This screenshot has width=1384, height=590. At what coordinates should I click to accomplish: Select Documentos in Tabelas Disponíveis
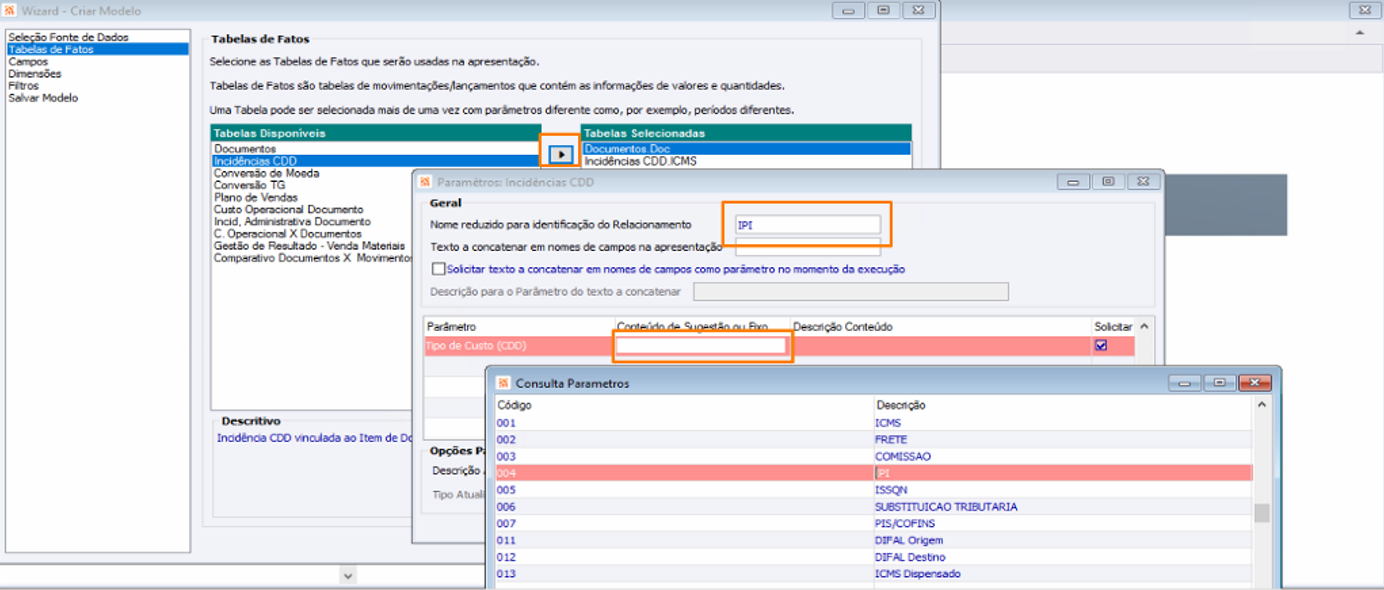point(245,149)
